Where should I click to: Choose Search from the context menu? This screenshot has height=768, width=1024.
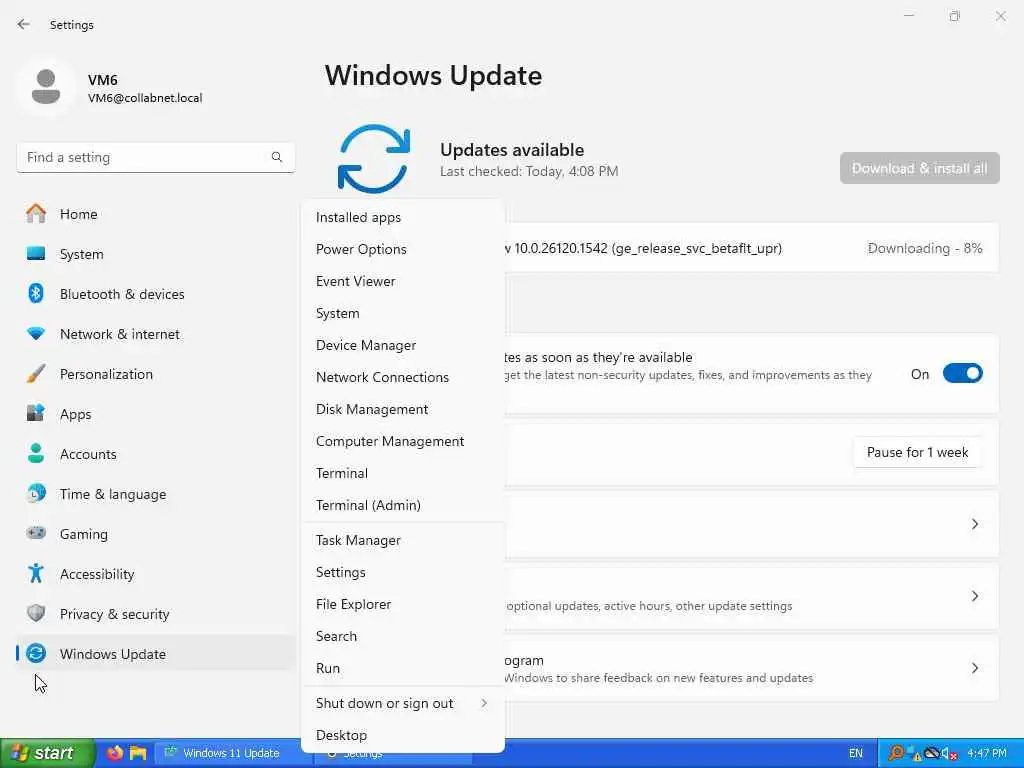click(403, 637)
